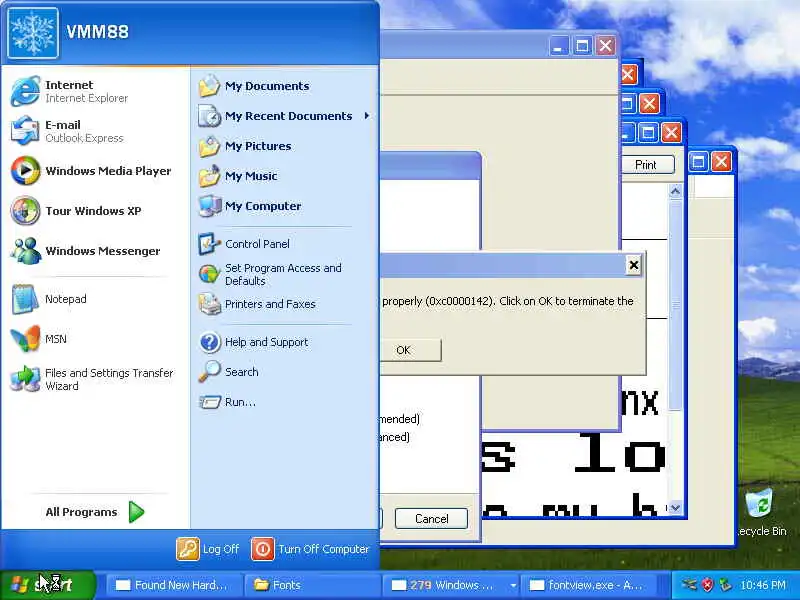Expand My Recent Documents submenu
This screenshot has width=800, height=600.
tap(283, 116)
